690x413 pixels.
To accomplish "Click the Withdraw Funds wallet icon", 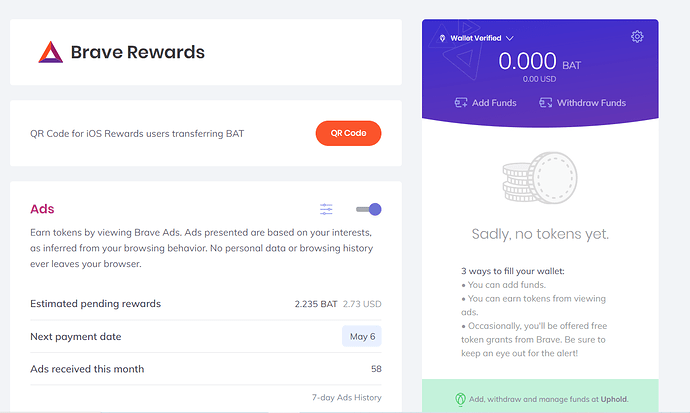I will 546,102.
